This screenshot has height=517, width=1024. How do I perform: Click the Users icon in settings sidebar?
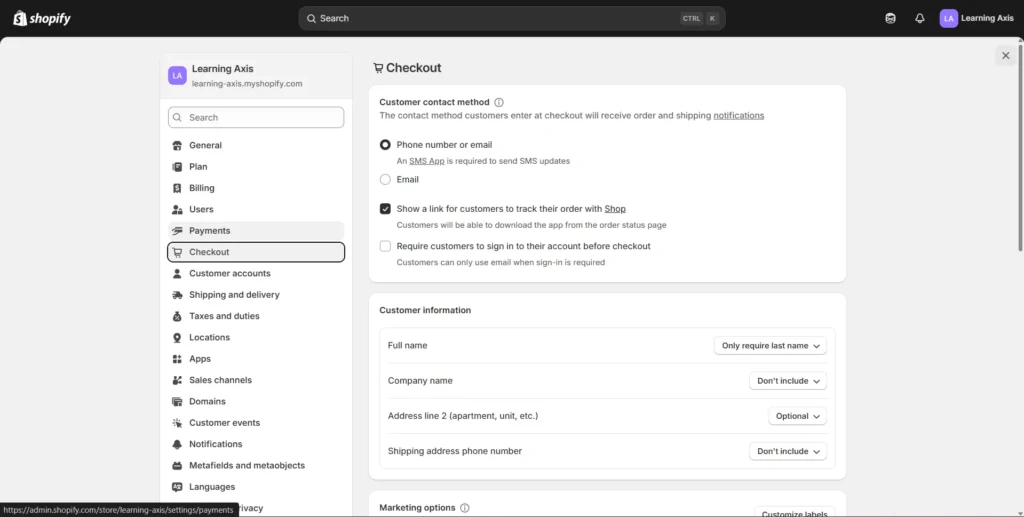coord(177,210)
